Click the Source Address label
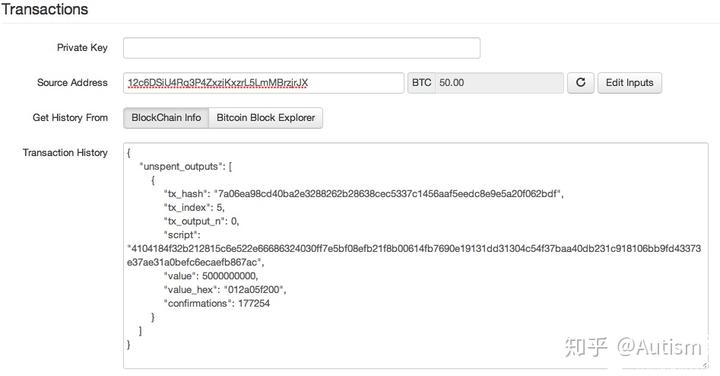The width and height of the screenshot is (720, 376). 72,83
